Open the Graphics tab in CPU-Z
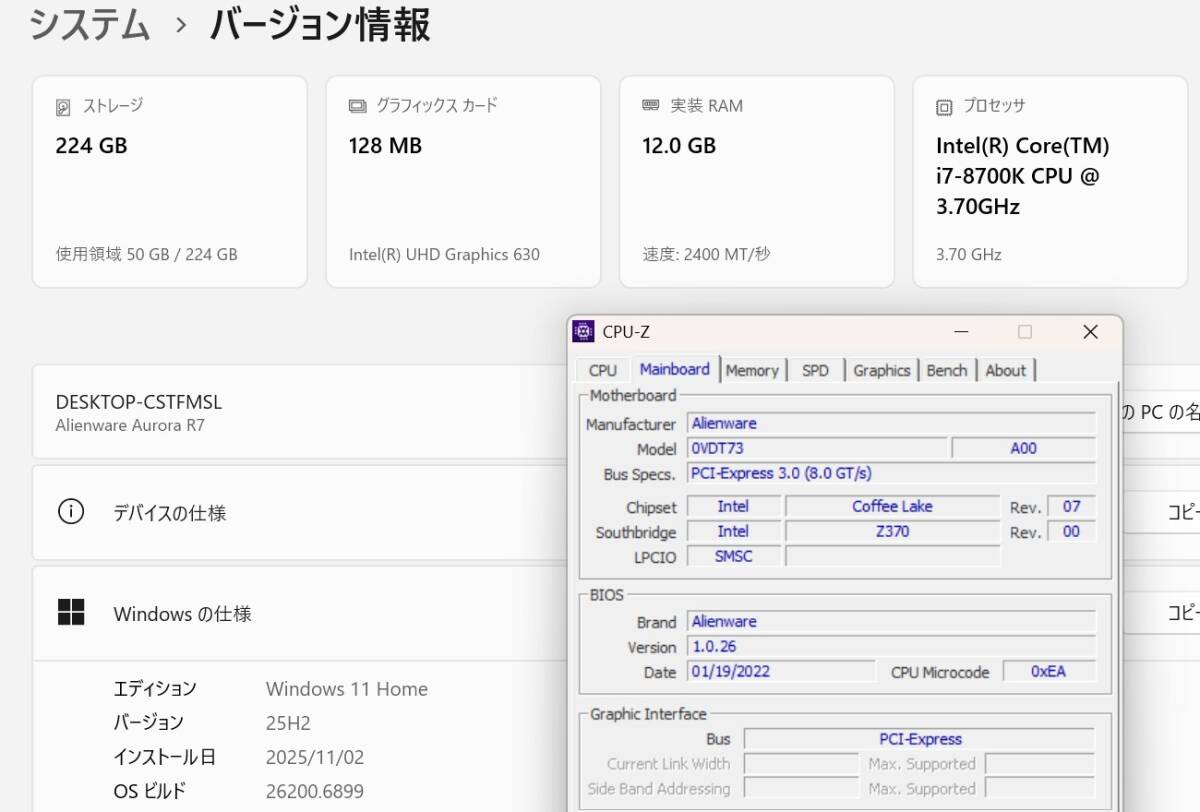Screen dimensions: 1200x812 point(881,370)
